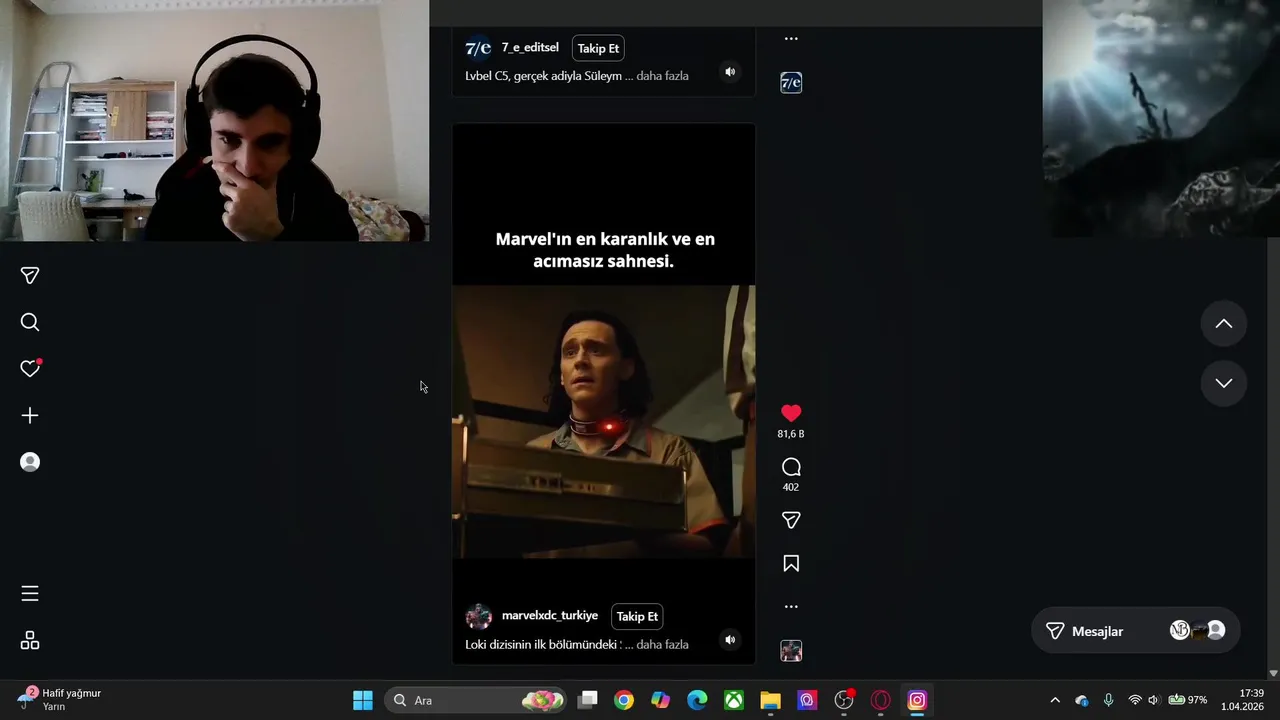Viewport: 1280px width, 720px height.
Task: Open File Explorer from taskbar
Action: tap(770, 700)
